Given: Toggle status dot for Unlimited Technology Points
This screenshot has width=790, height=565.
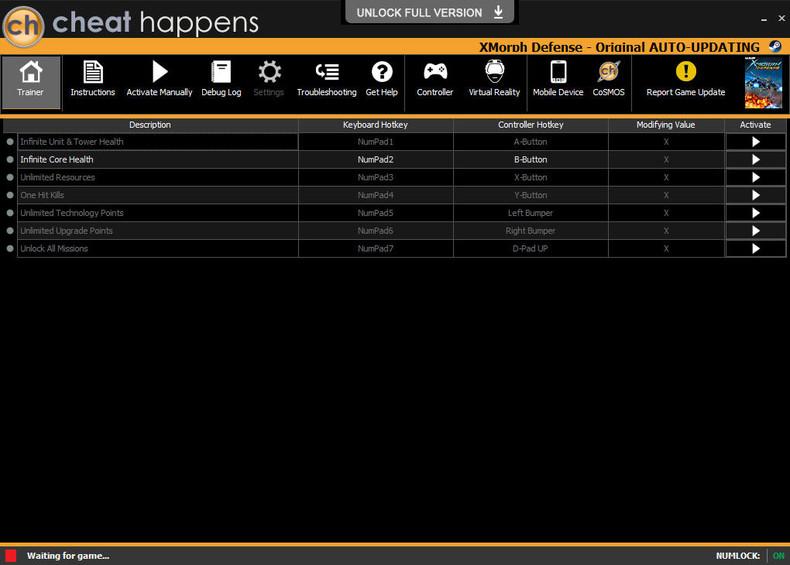Looking at the screenshot, I should [x=10, y=213].
